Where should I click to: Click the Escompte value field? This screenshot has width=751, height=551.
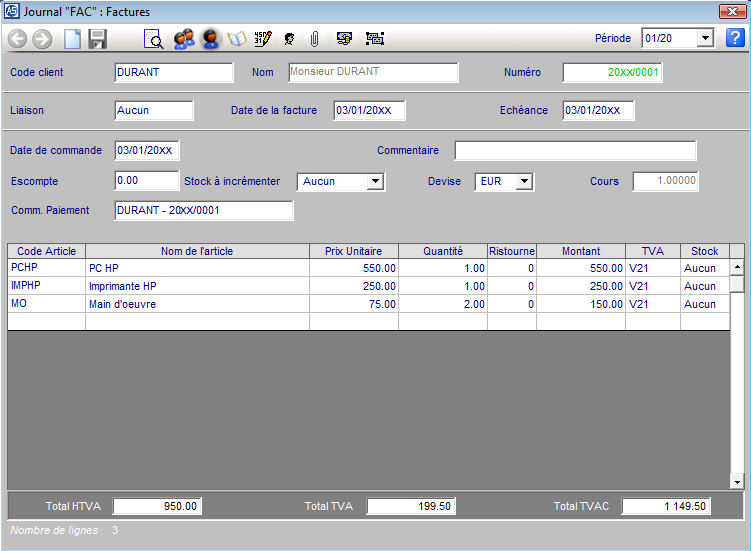[x=147, y=181]
